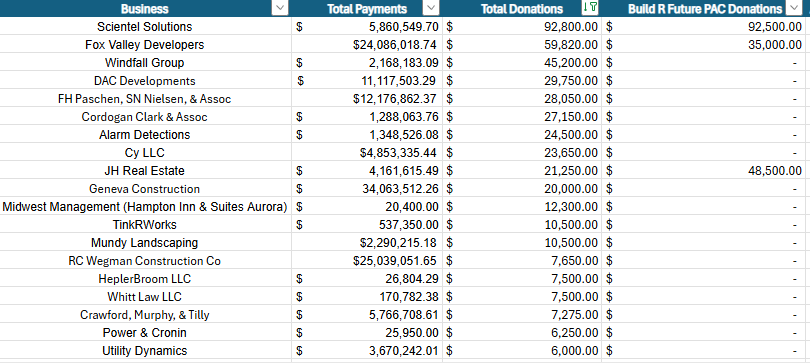Screen dimensions: 810x363
Task: Click the 27,150.00 donations value
Action: [571, 117]
